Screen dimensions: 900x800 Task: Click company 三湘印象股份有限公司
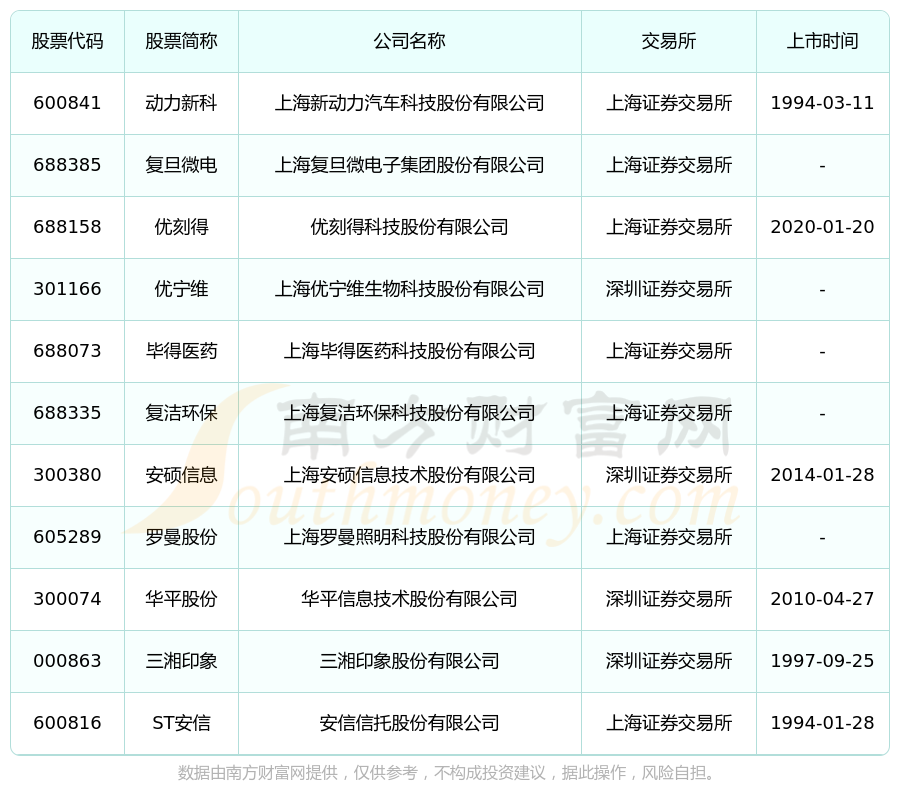409,661
